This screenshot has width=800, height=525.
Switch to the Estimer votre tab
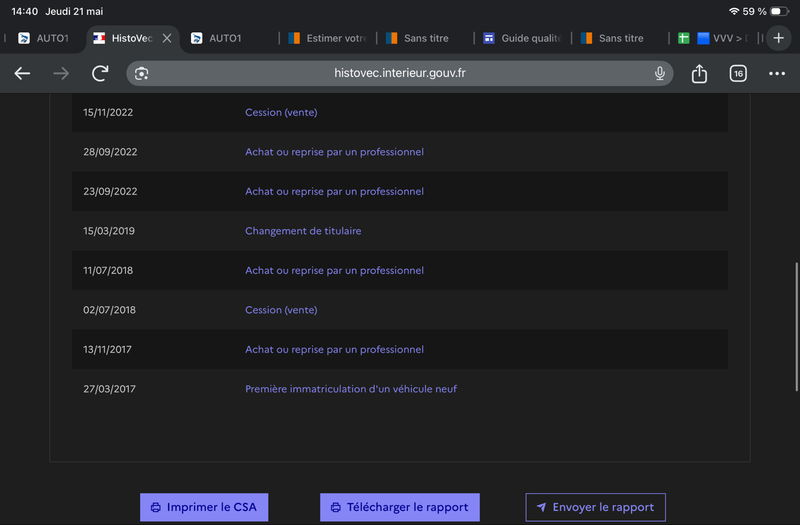point(328,38)
